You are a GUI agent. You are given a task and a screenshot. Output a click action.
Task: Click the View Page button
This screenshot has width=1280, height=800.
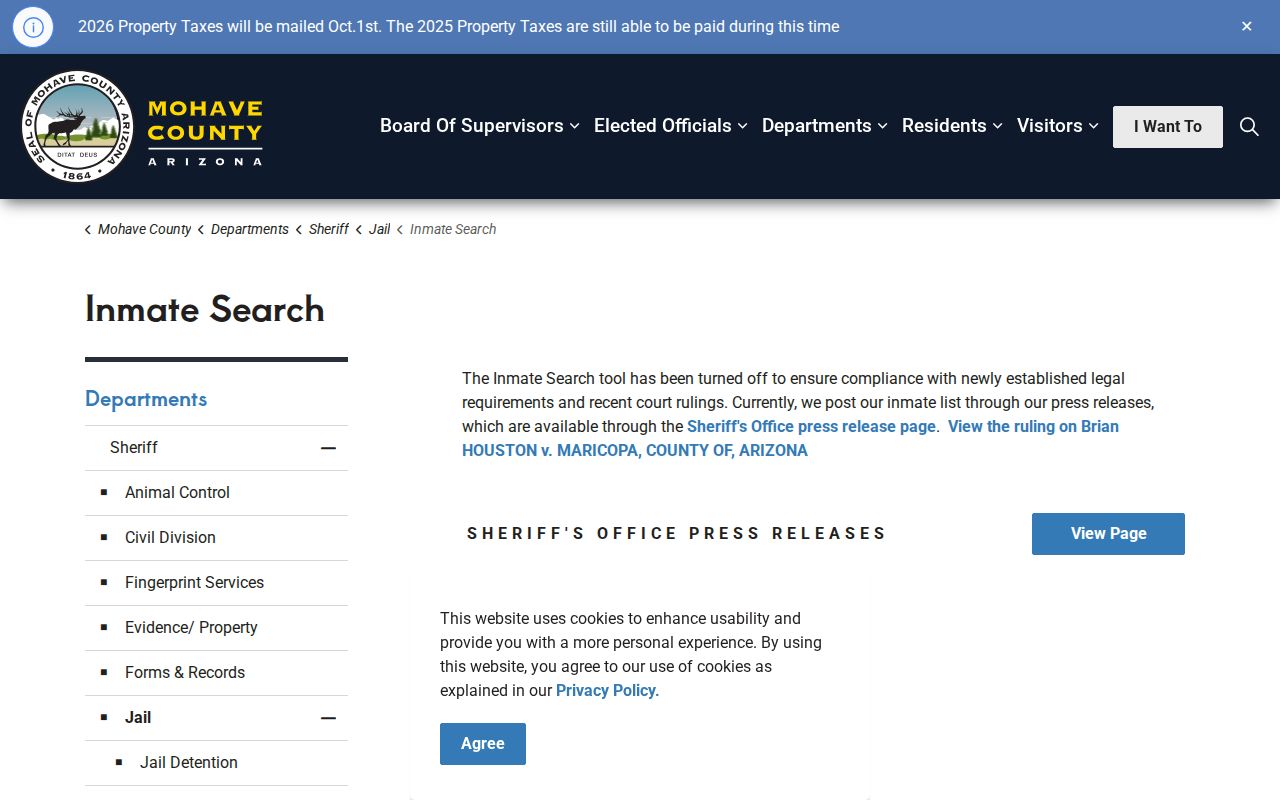click(x=1108, y=534)
